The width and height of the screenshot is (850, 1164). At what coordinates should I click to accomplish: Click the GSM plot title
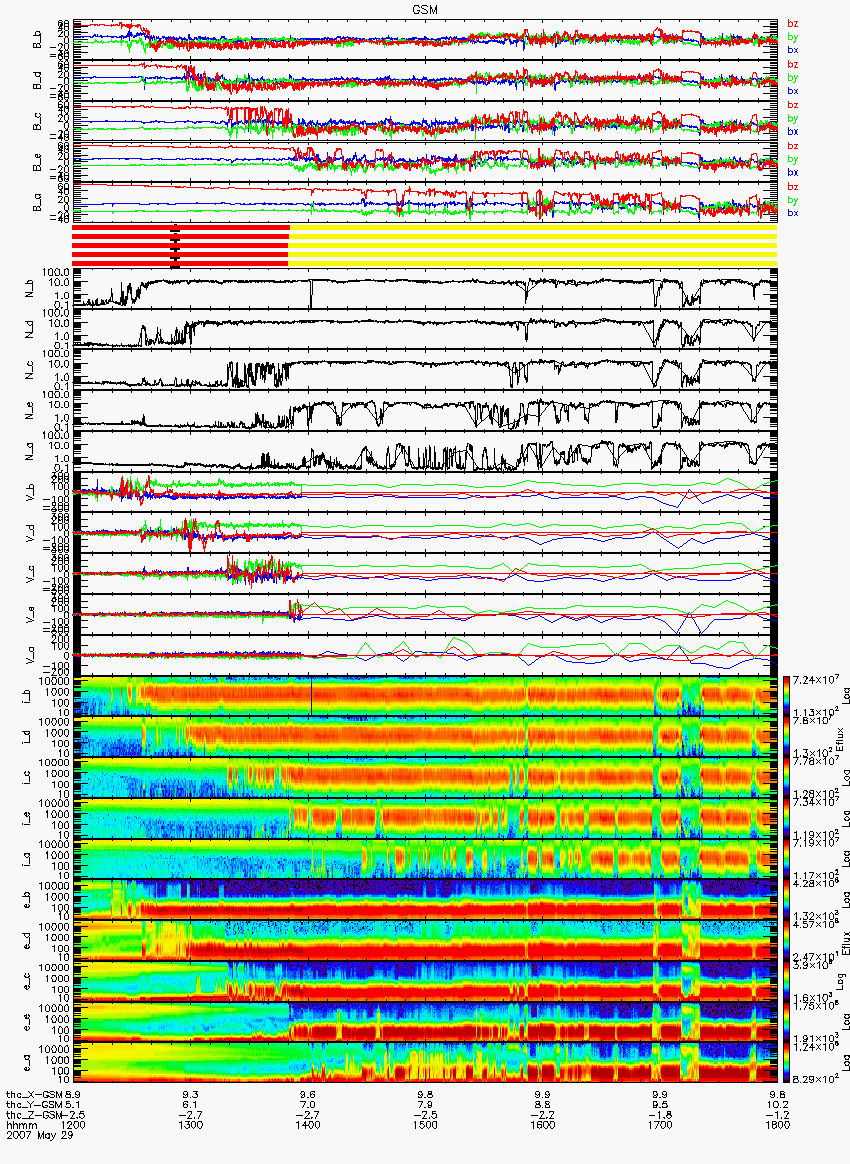425,10
